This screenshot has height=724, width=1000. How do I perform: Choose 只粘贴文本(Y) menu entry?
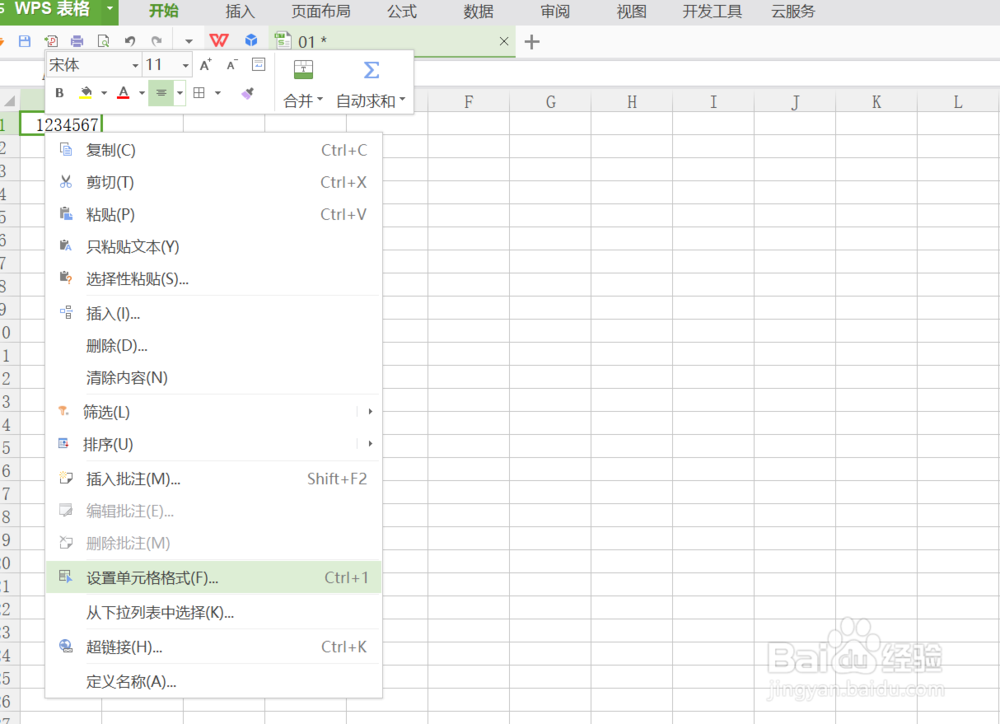click(x=214, y=247)
